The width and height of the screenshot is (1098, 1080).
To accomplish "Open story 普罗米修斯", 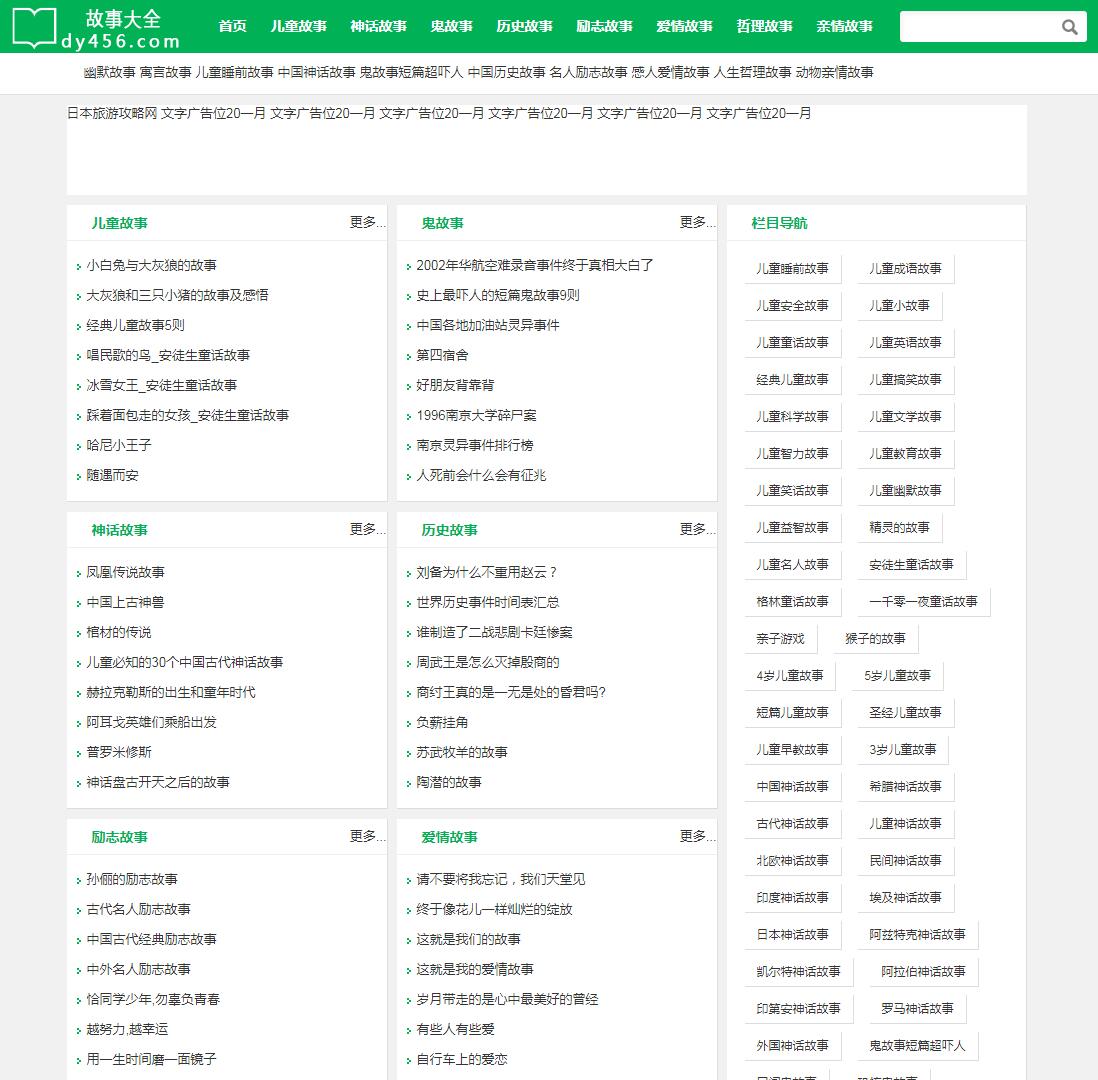I will click(119, 752).
